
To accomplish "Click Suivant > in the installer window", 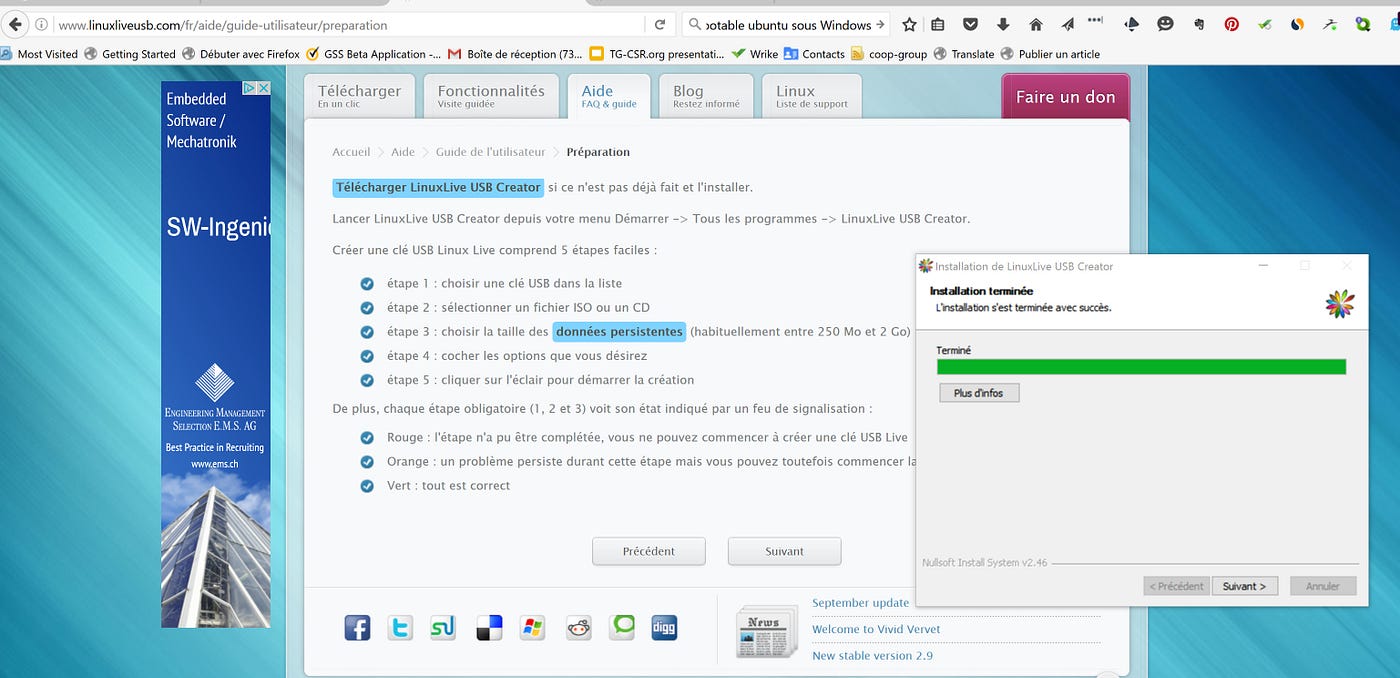I will 1245,586.
